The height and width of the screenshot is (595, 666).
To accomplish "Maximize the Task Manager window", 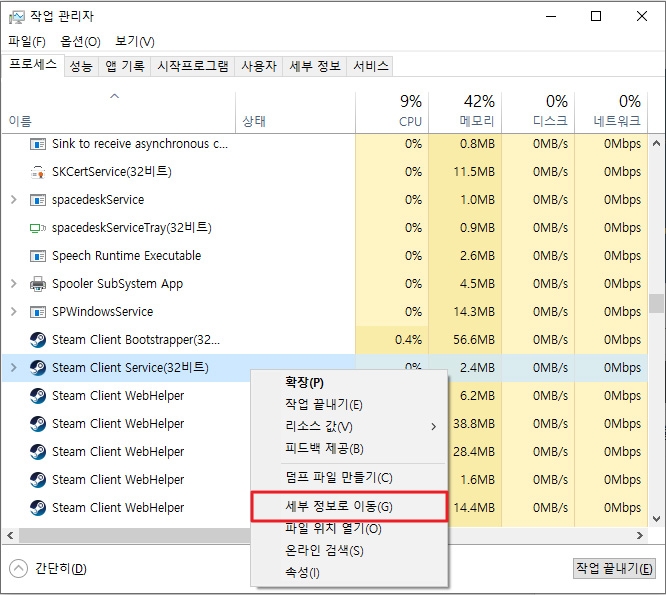I will [596, 16].
